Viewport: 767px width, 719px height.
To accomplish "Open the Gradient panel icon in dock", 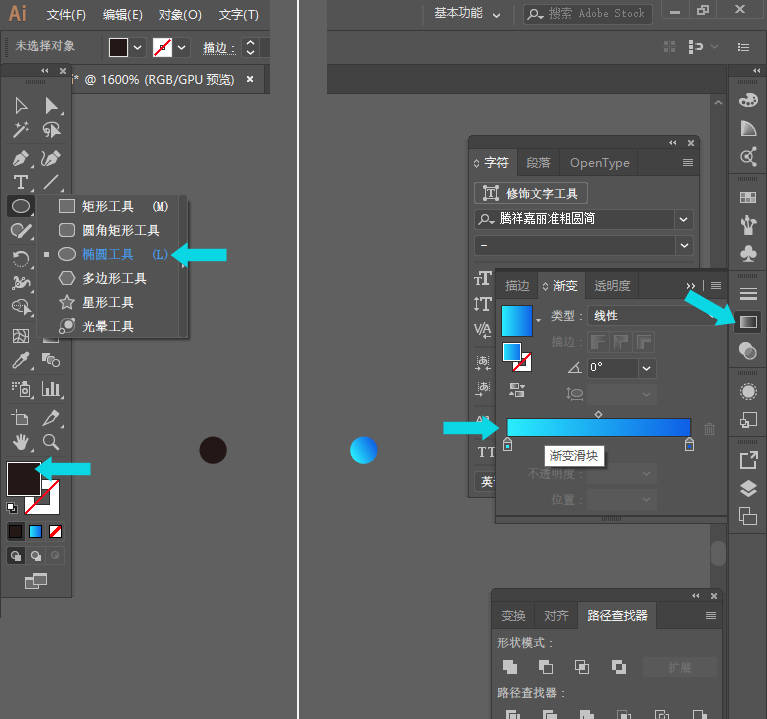I will click(748, 322).
